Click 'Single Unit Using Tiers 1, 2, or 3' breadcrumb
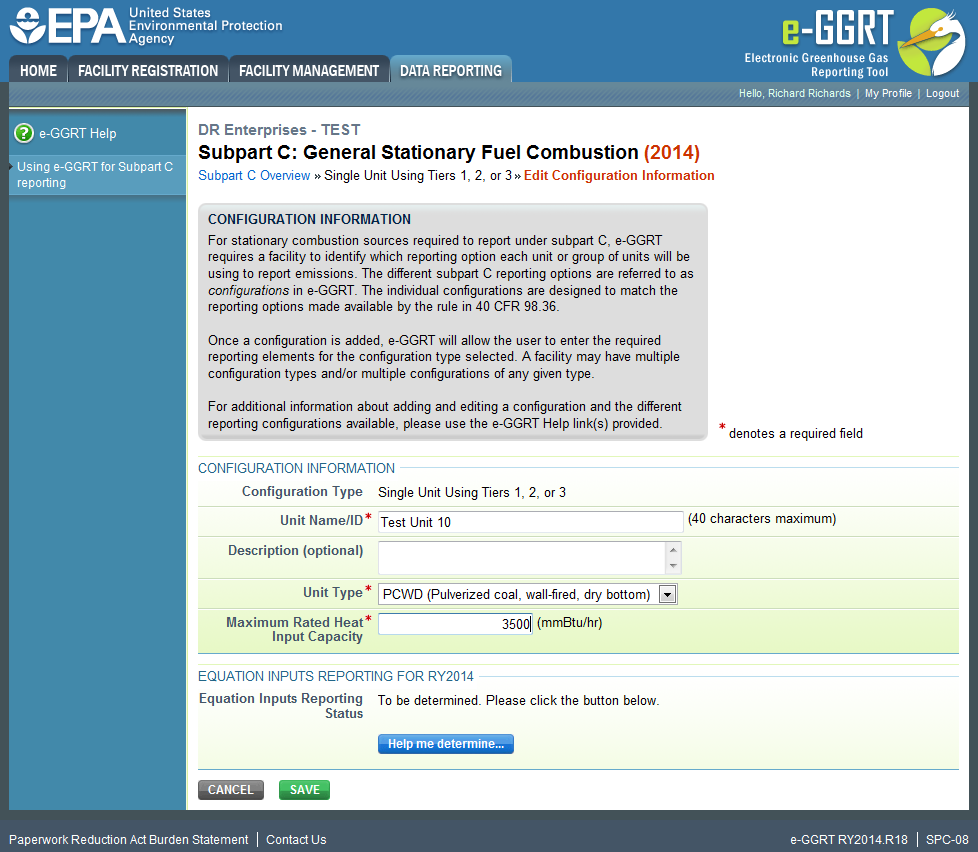 (x=418, y=175)
